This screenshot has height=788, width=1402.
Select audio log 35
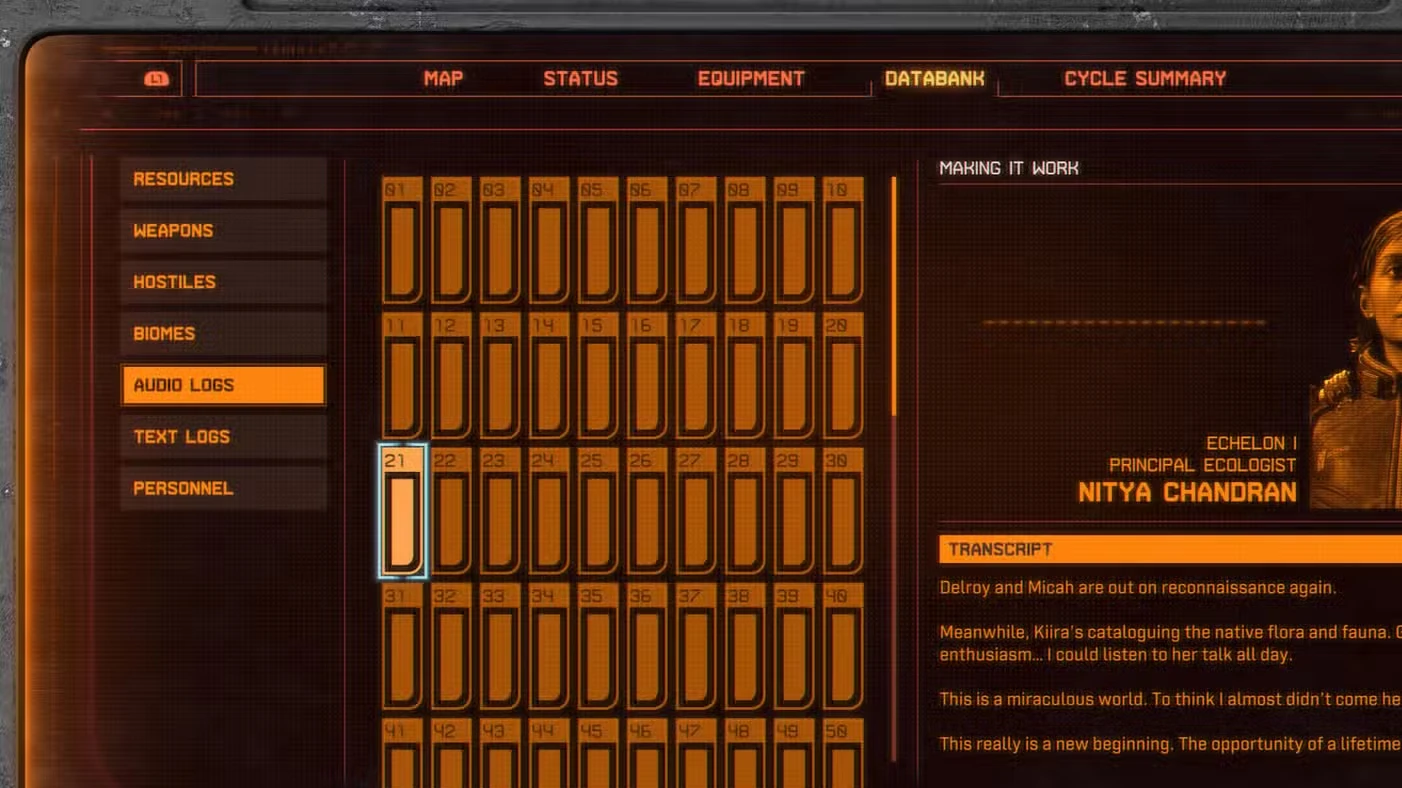point(599,647)
